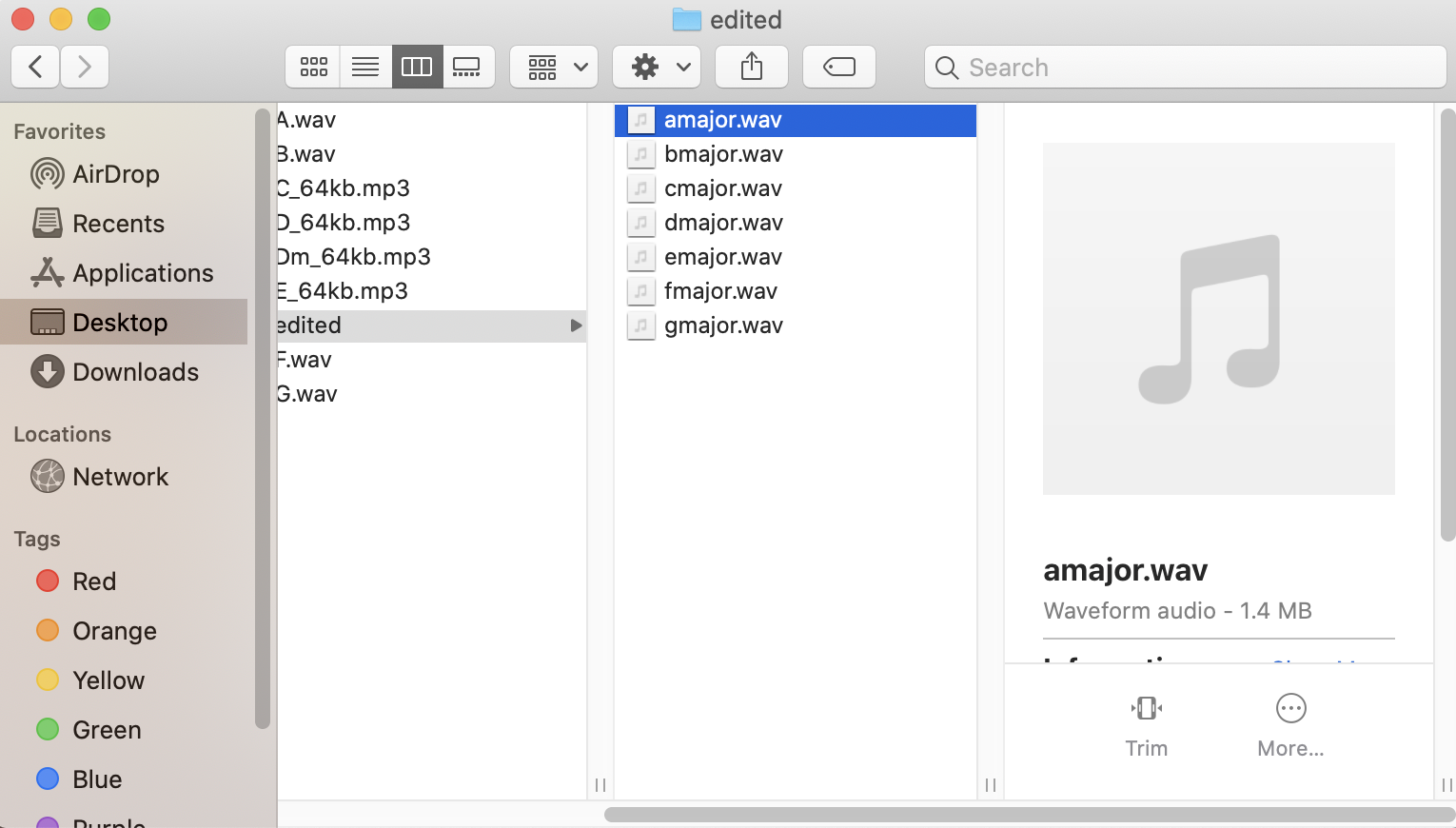The width and height of the screenshot is (1456, 828).
Task: Click the search magnifier icon
Action: 947,68
